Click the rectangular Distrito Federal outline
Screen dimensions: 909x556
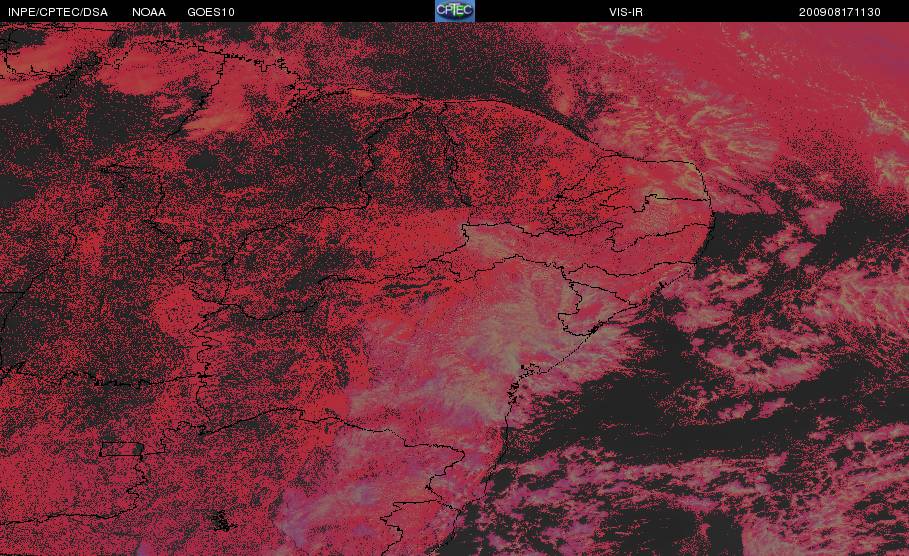(122, 449)
